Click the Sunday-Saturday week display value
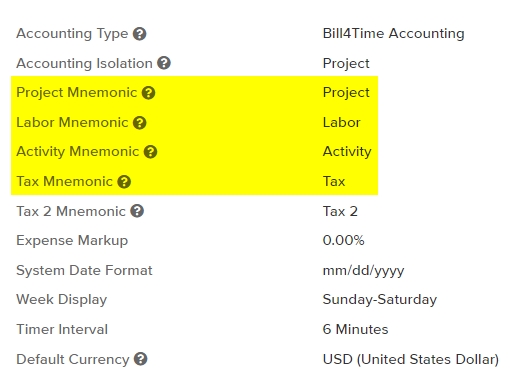Viewport: 518px width, 386px height. (380, 299)
